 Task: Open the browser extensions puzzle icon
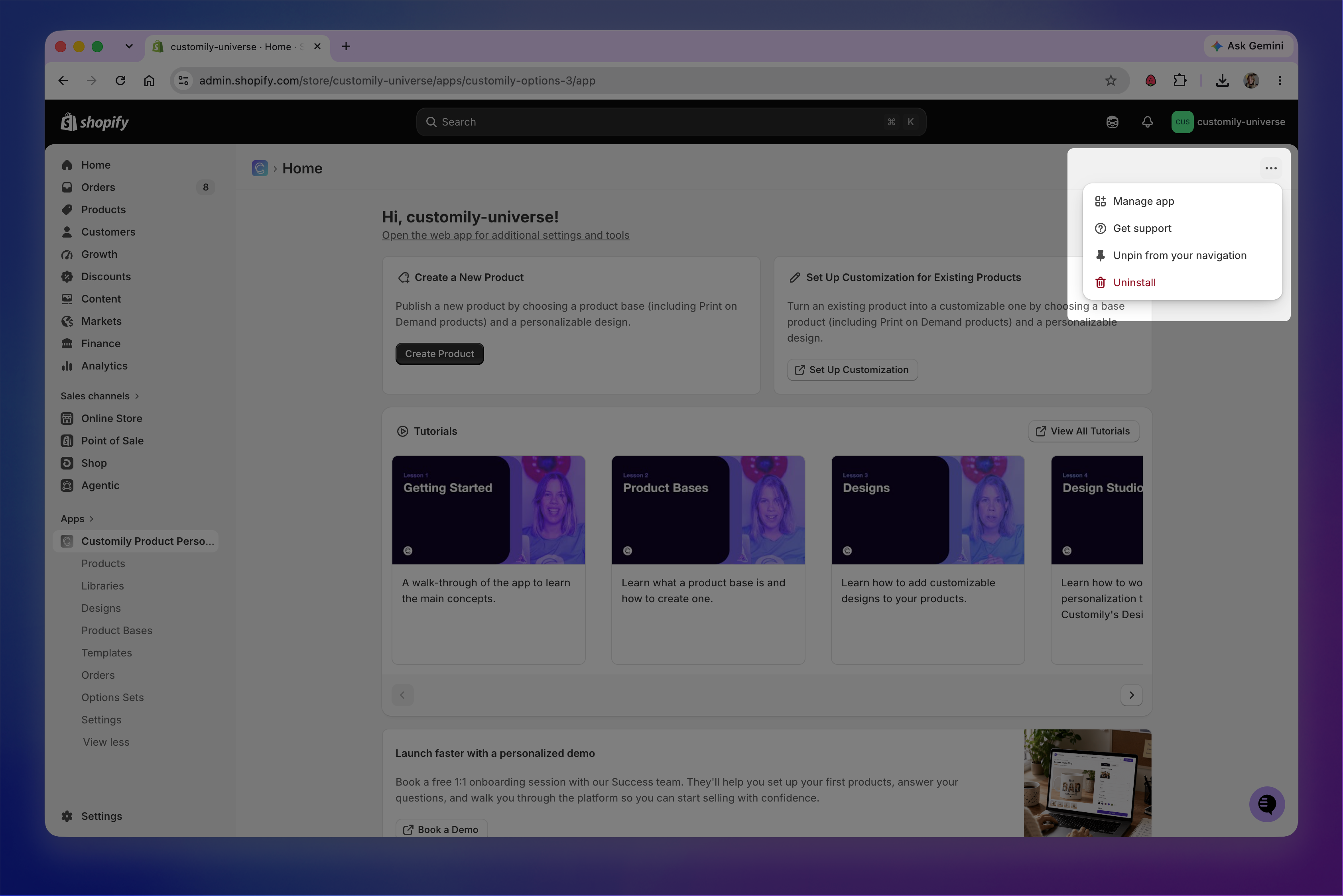(x=1180, y=81)
